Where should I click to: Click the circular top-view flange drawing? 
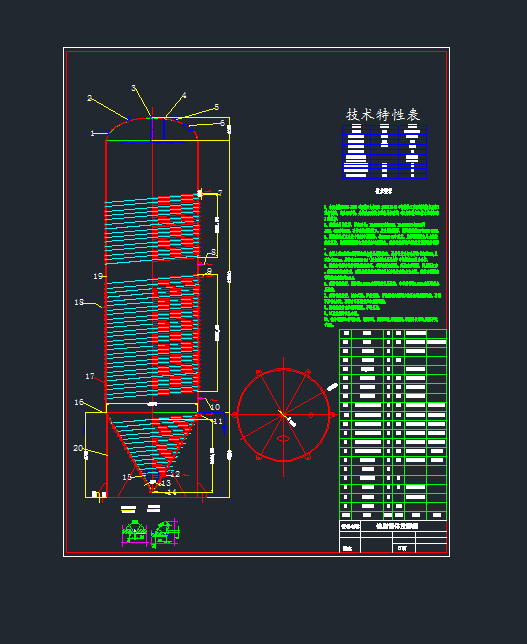tap(283, 415)
